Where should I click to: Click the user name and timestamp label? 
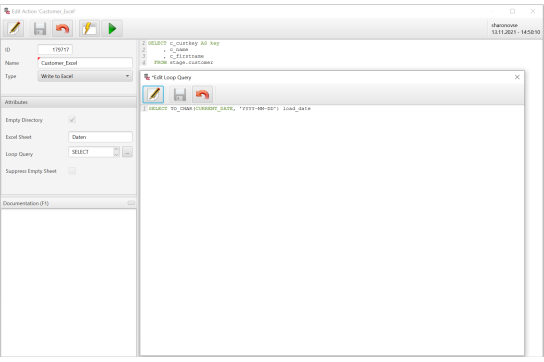click(515, 28)
